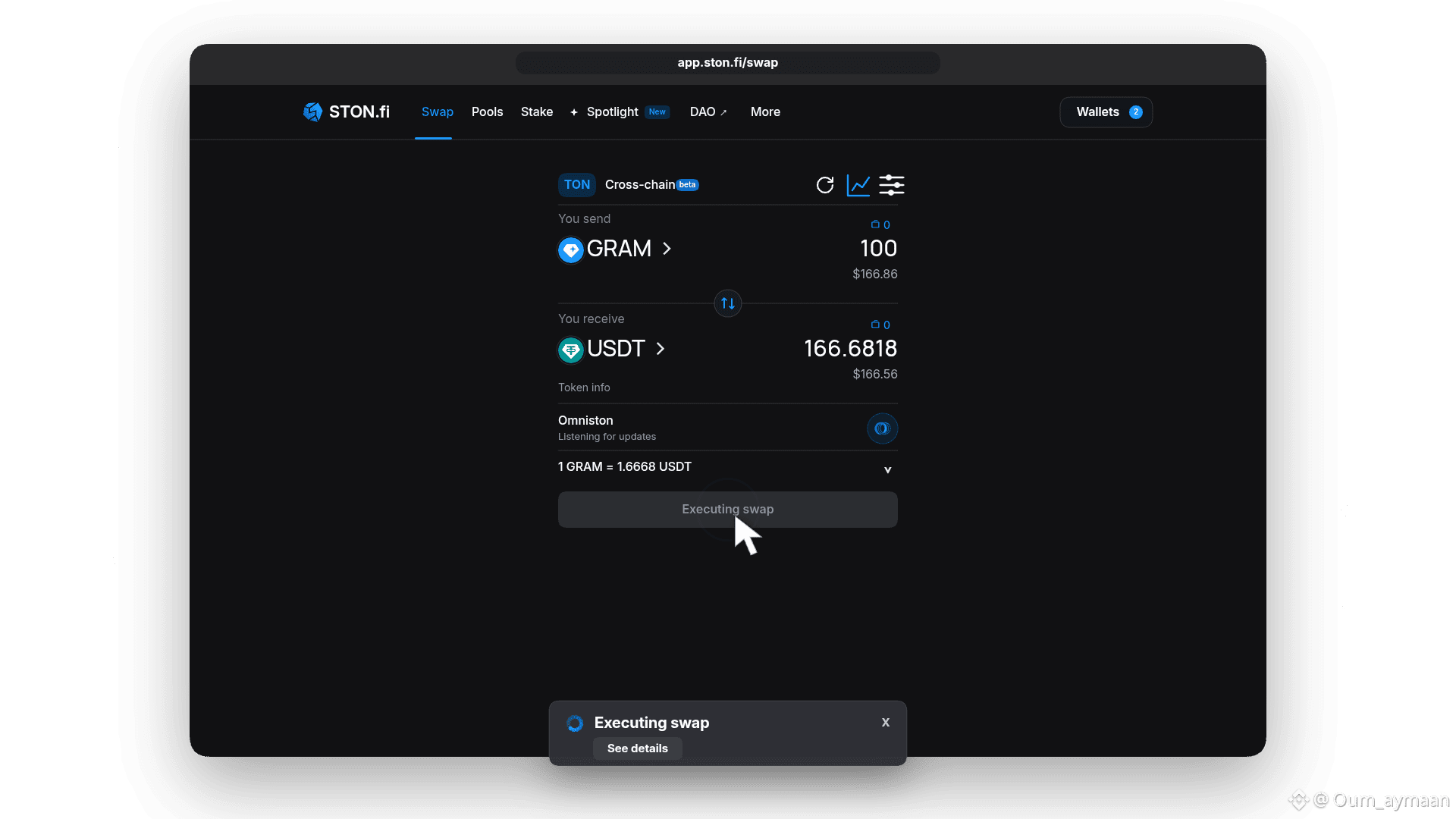
Task: Go to the Swap tab
Action: point(438,112)
